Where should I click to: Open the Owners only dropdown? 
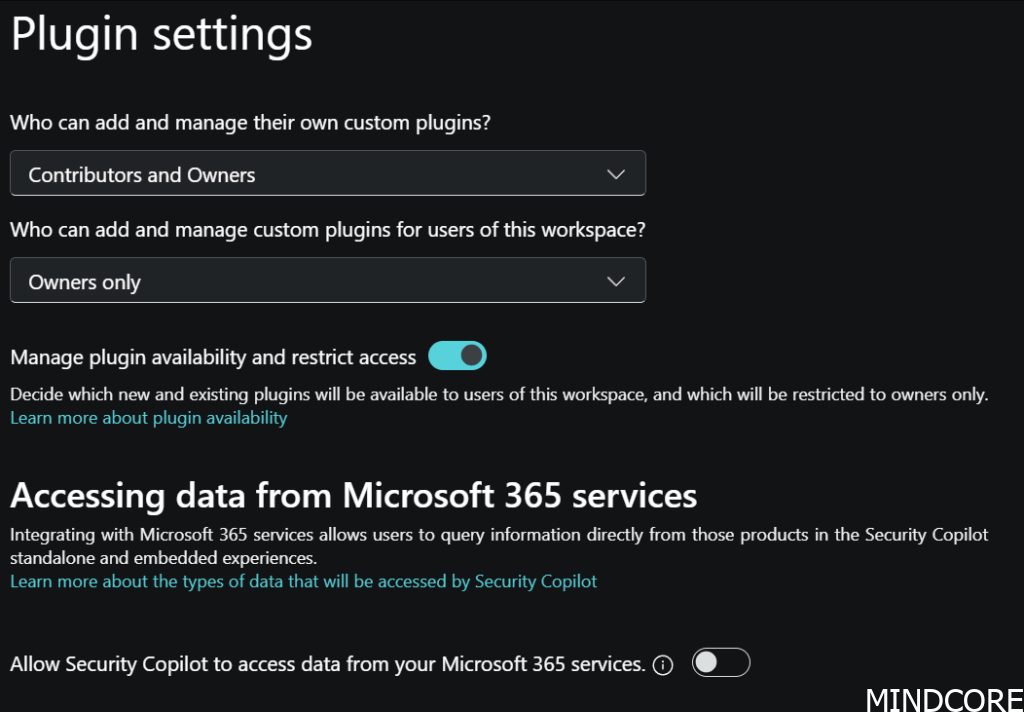pos(327,281)
